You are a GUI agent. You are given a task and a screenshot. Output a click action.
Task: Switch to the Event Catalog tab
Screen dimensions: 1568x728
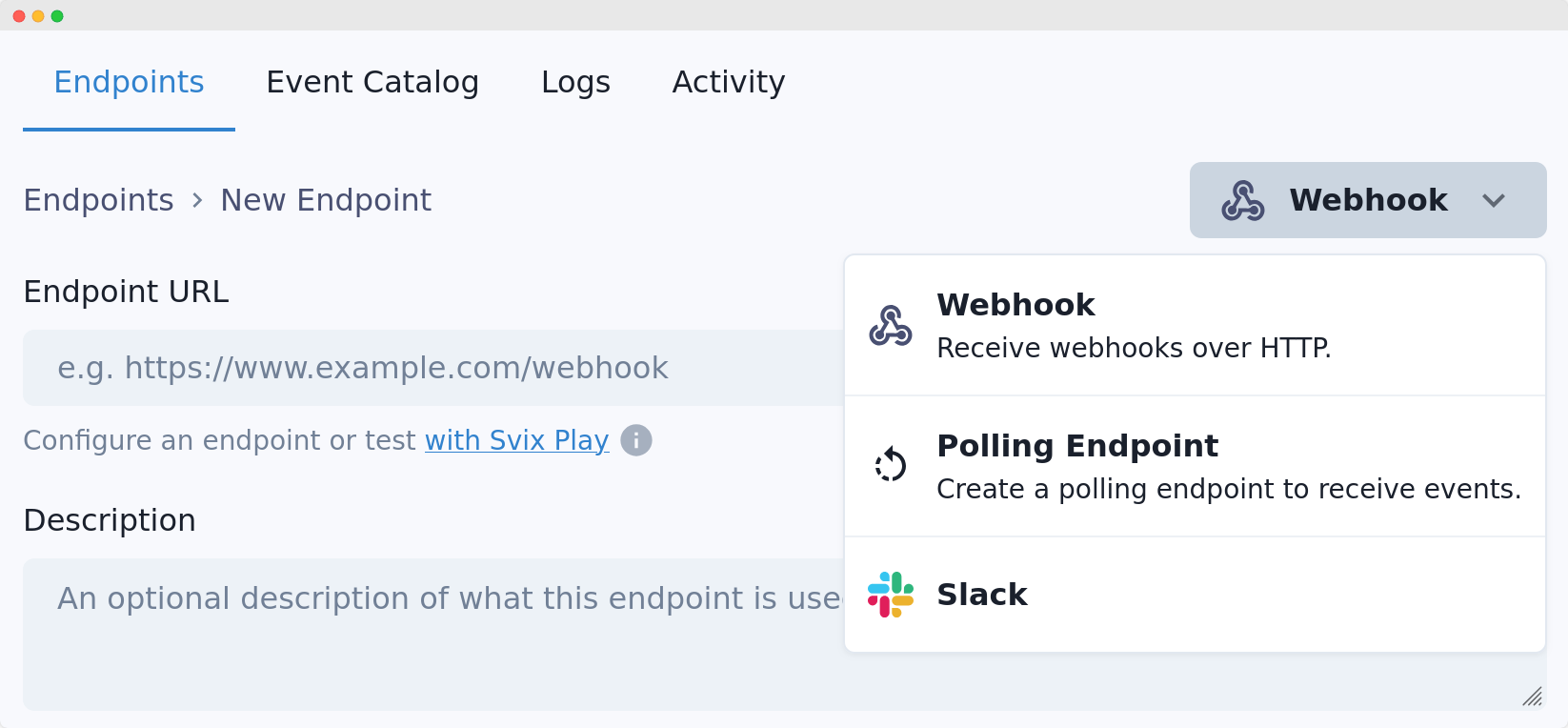[x=372, y=82]
